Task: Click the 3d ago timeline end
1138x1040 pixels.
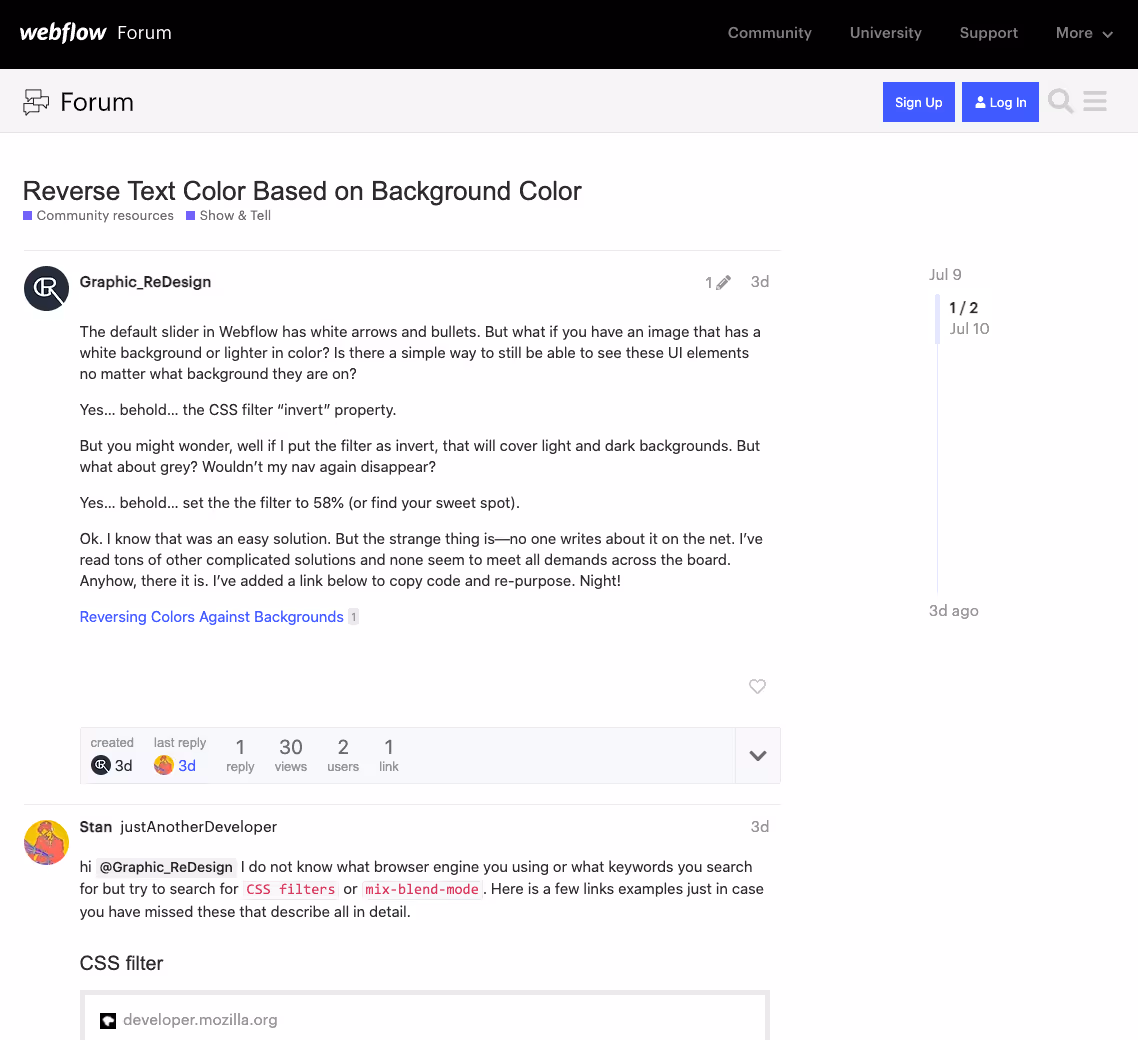Action: (x=954, y=611)
